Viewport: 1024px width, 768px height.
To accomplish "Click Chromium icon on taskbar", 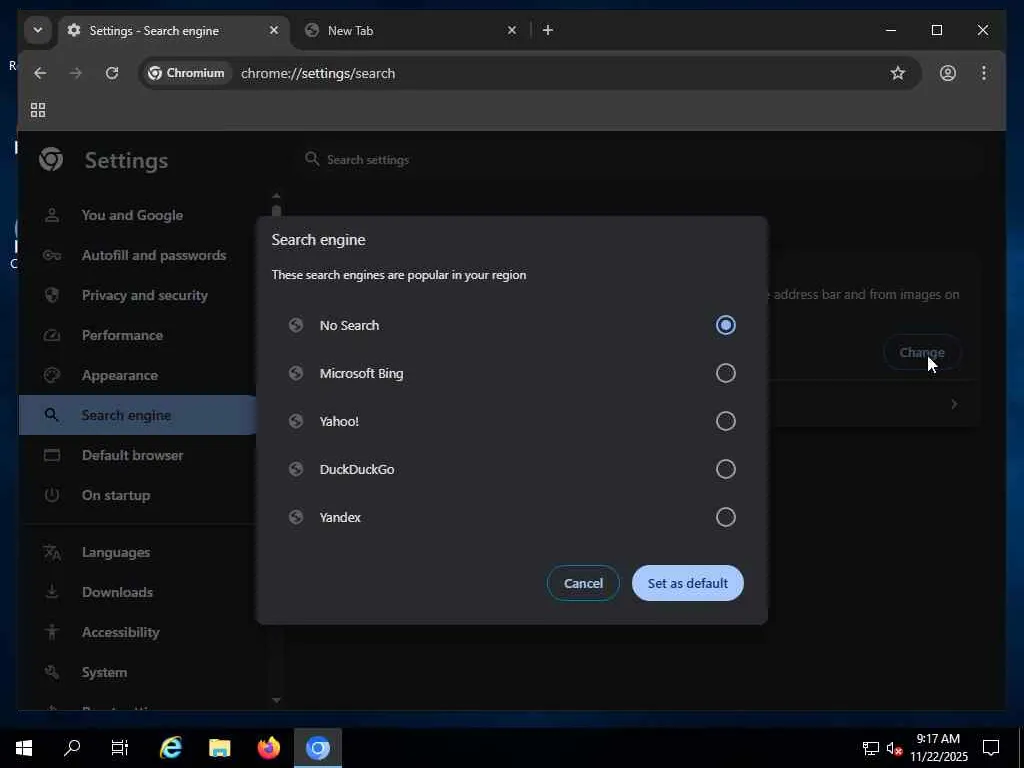I will coord(317,748).
